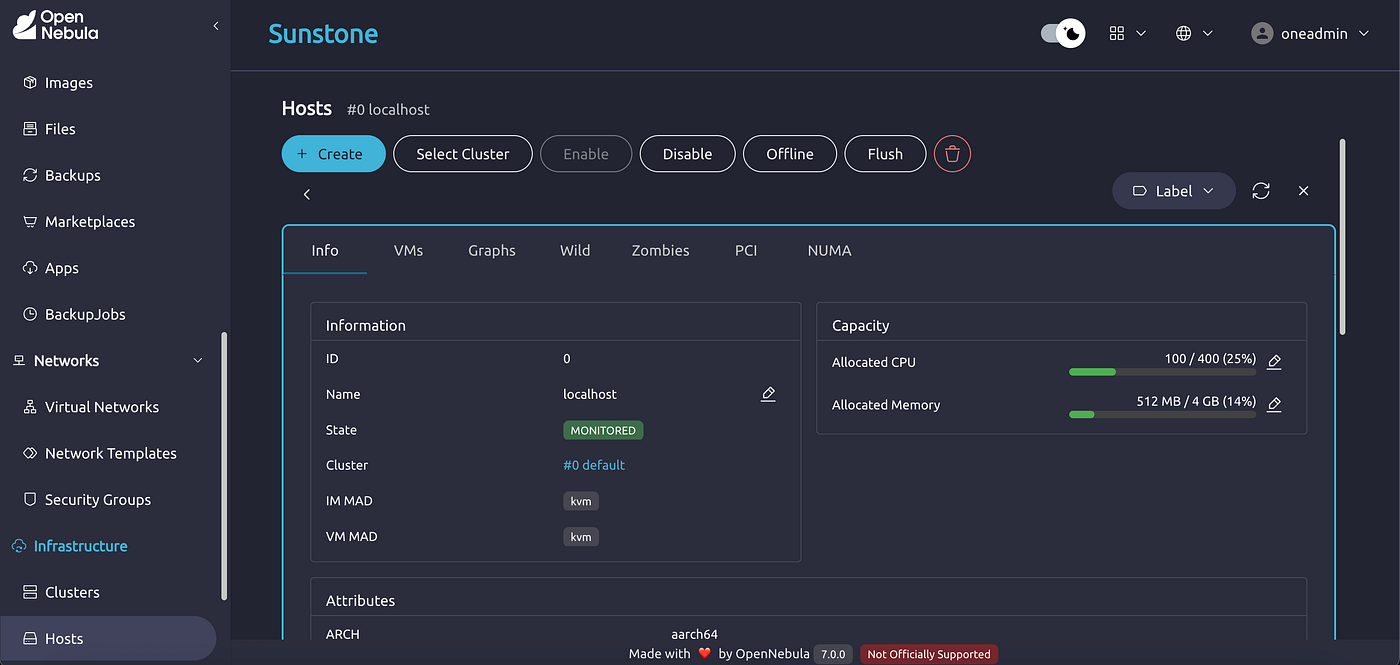Click the oneadmin avatar icon
1400x665 pixels.
click(1262, 33)
